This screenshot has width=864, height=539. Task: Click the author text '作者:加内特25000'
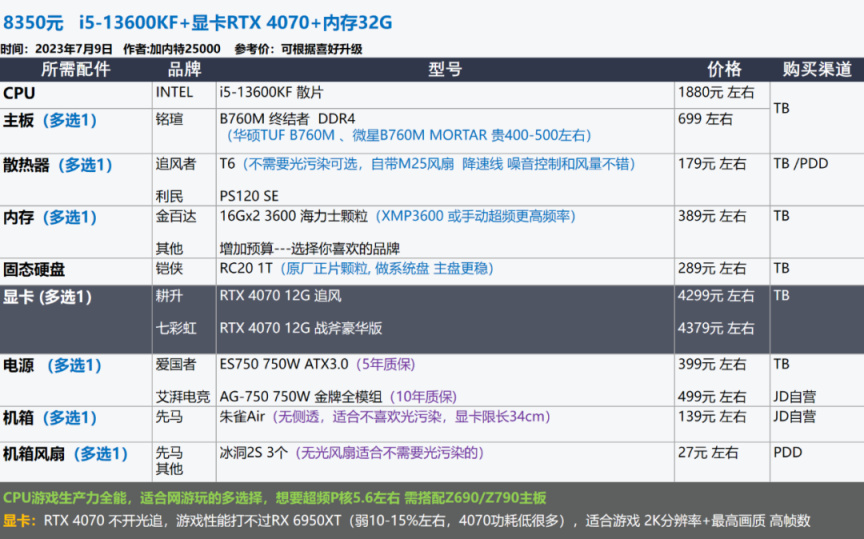click(172, 49)
